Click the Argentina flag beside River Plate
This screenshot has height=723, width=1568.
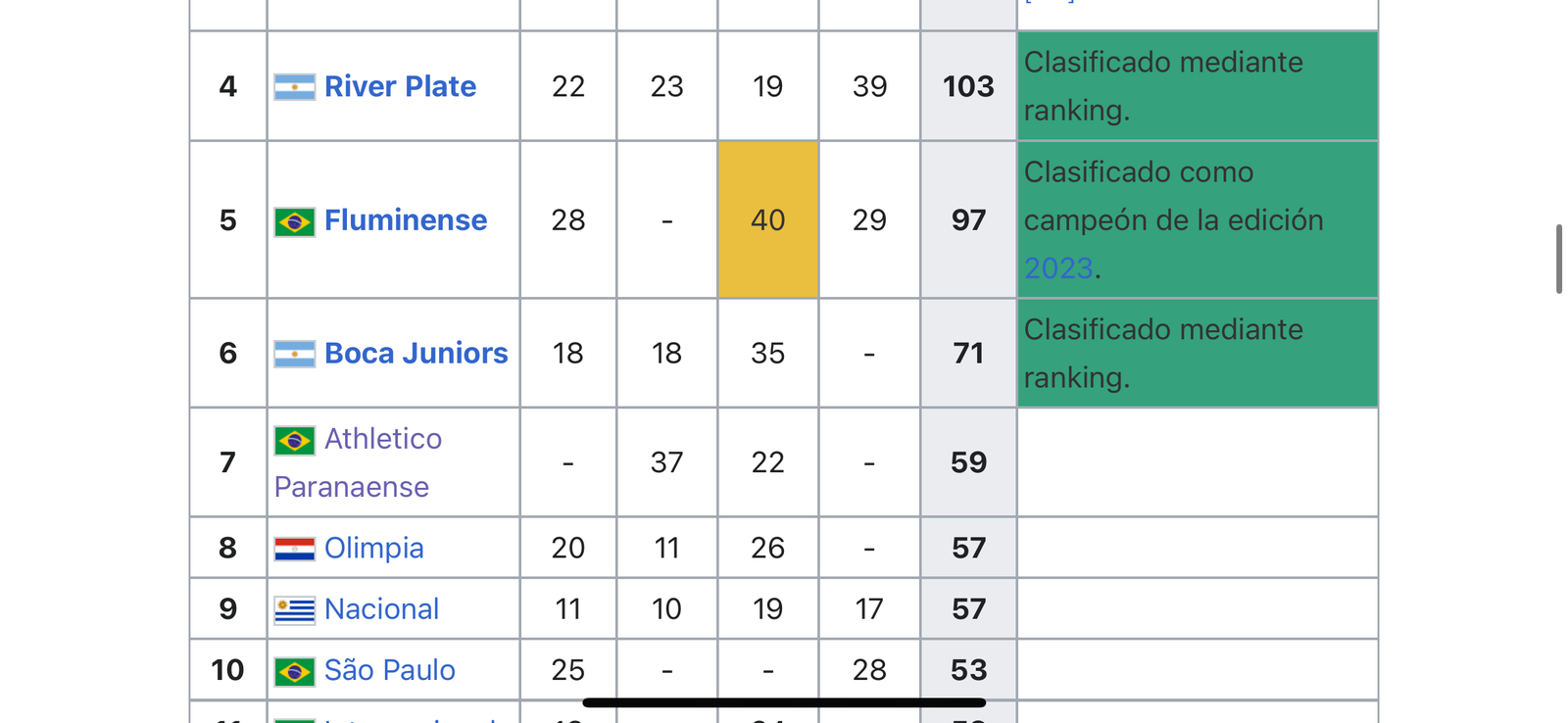pyautogui.click(x=295, y=87)
